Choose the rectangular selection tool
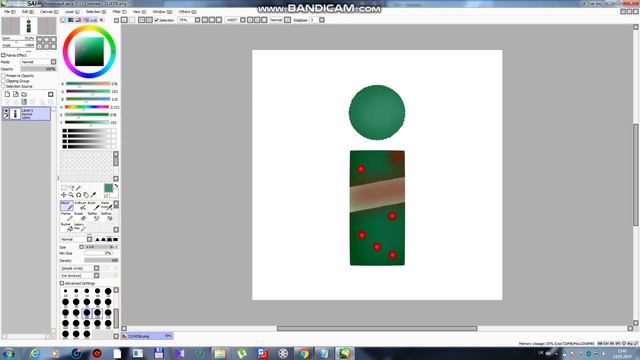The width and height of the screenshot is (640, 360). [x=64, y=188]
